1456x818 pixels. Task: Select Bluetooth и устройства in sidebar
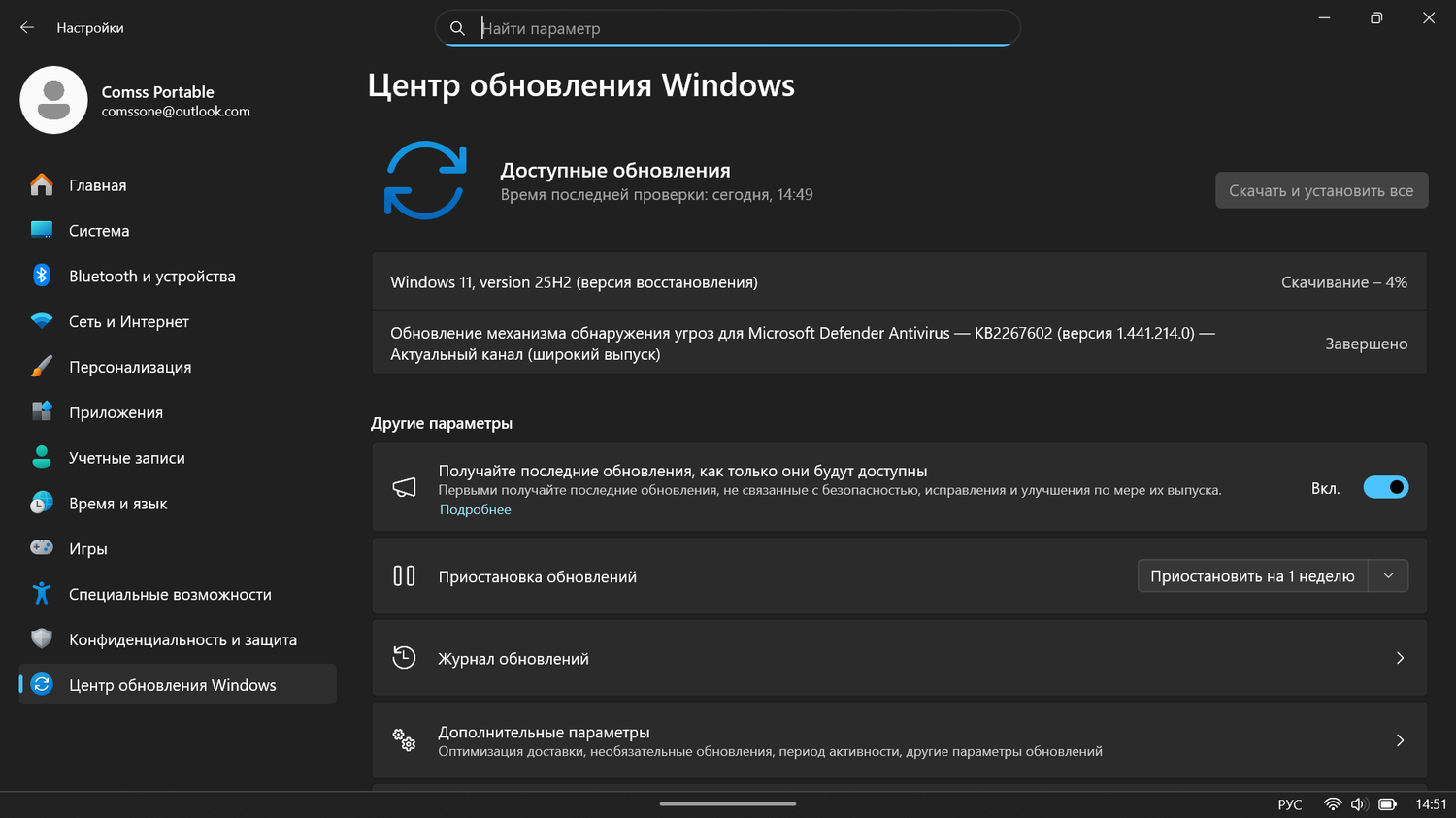[178, 276]
